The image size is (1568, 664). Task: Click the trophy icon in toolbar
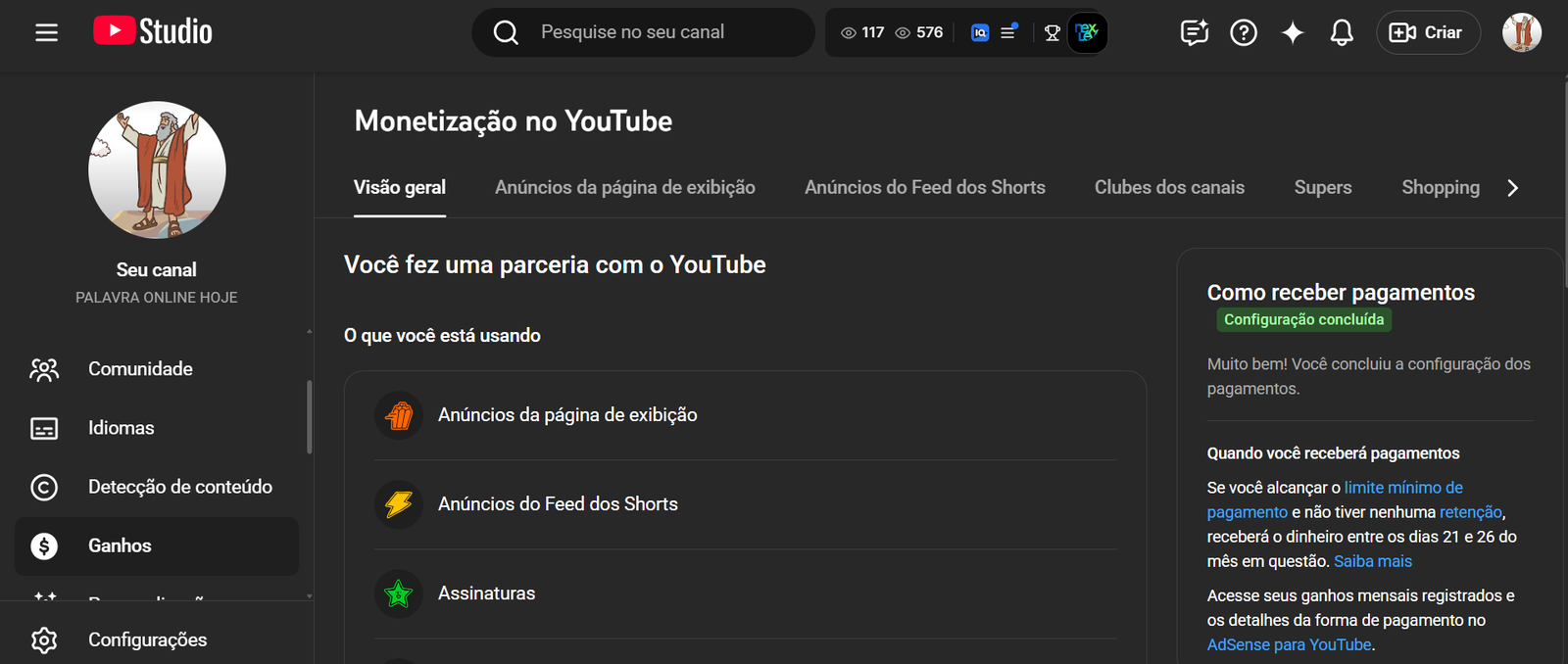click(1053, 32)
